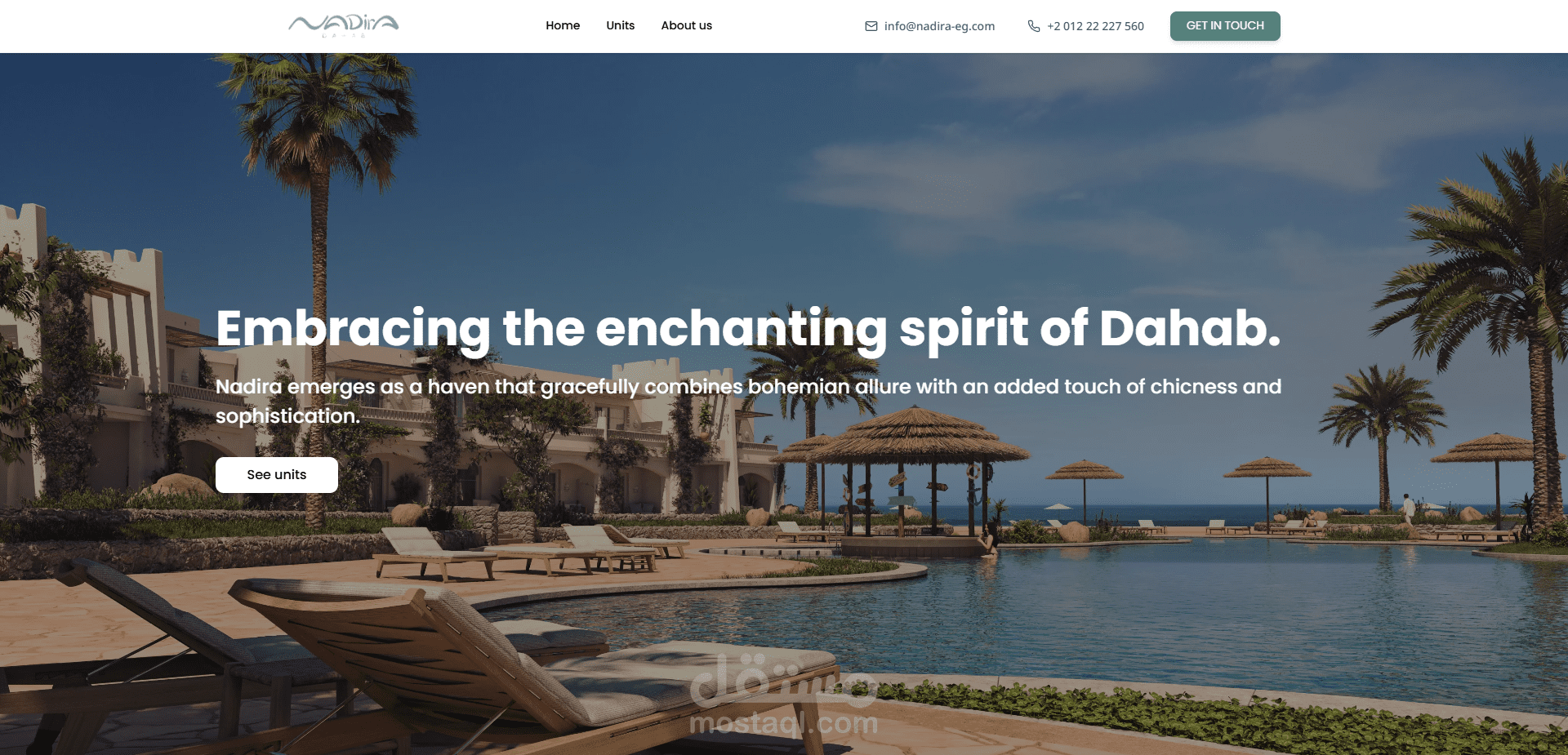This screenshot has height=755, width=1568.
Task: Click the info@nadira-eg.com email link
Action: point(939,26)
